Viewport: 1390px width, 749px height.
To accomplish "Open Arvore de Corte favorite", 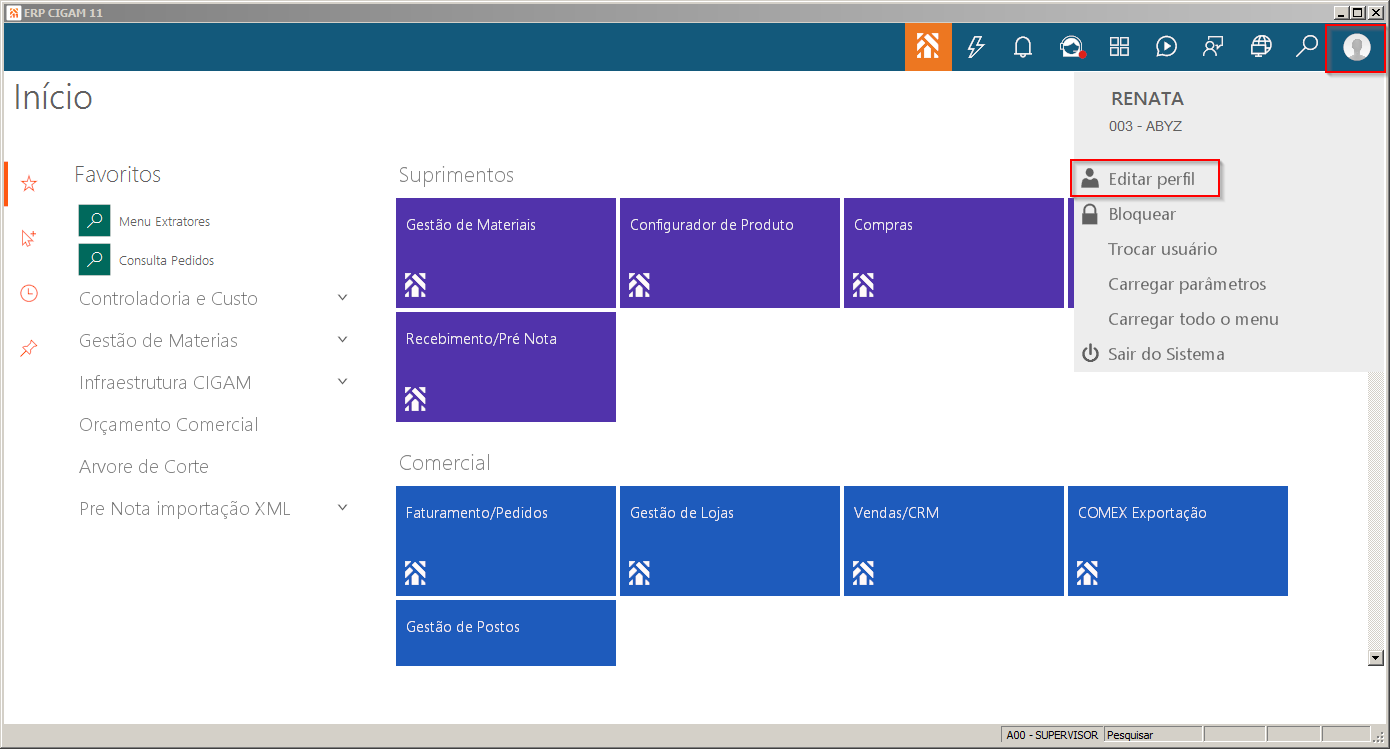I will click(x=144, y=467).
